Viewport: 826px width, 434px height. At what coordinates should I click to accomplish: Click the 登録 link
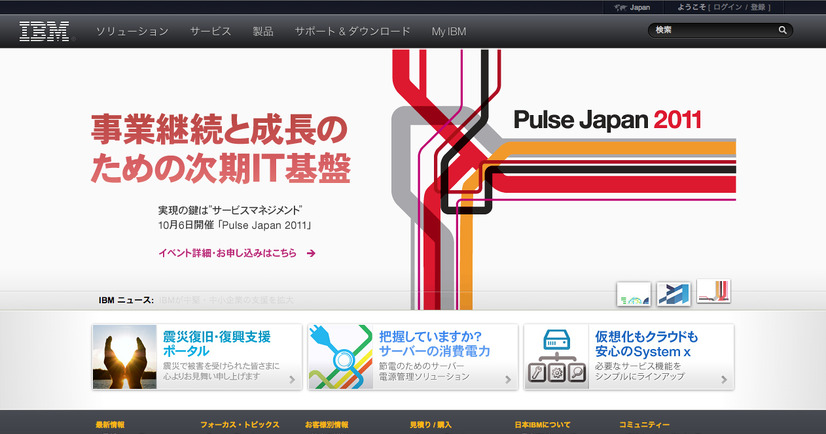click(758, 7)
